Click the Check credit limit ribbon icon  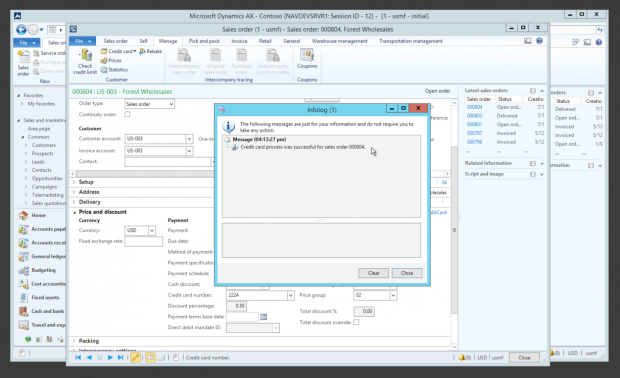tap(85, 61)
